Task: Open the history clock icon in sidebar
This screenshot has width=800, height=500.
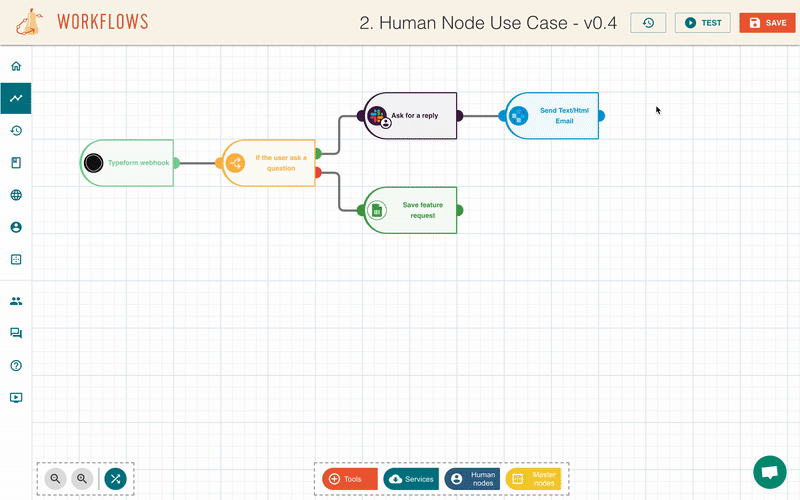Action: point(16,131)
